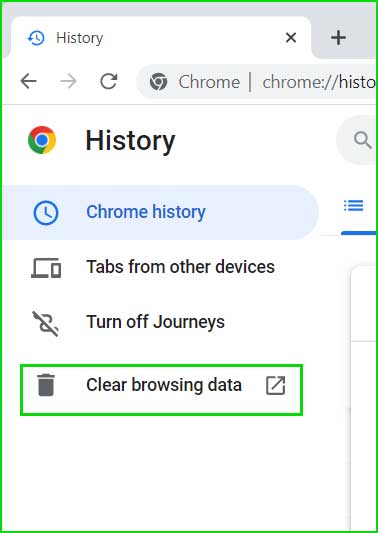Click the Chrome site info icon in the address bar
The width and height of the screenshot is (378, 533).
tap(158, 82)
